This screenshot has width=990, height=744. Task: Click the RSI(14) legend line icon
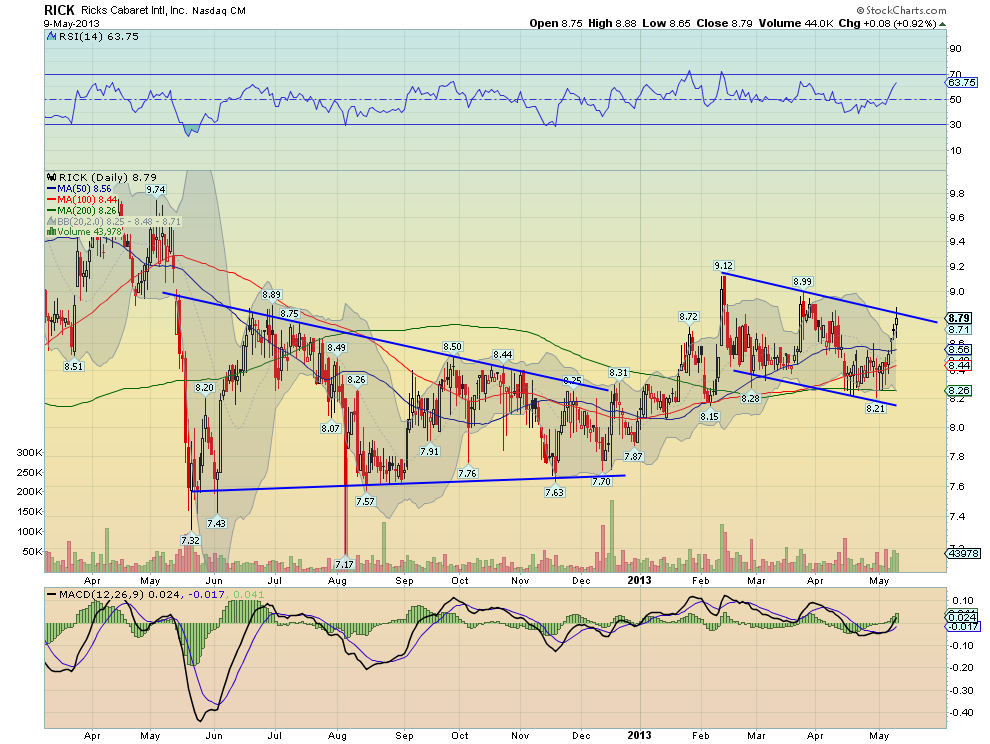pos(52,37)
